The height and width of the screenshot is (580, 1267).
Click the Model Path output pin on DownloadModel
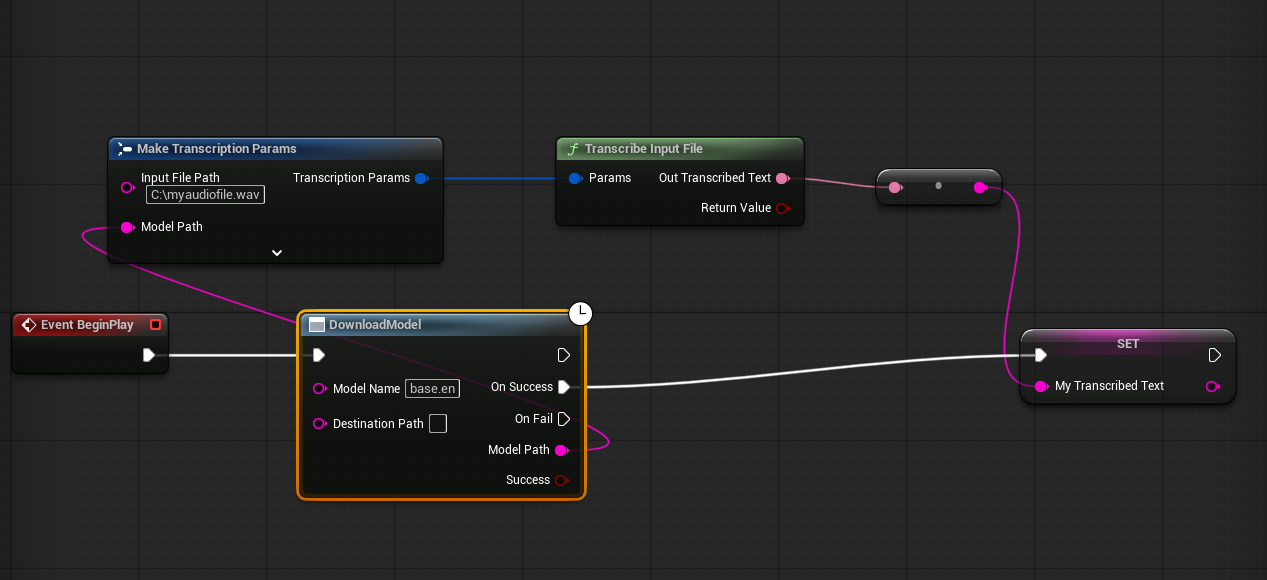[x=561, y=450]
